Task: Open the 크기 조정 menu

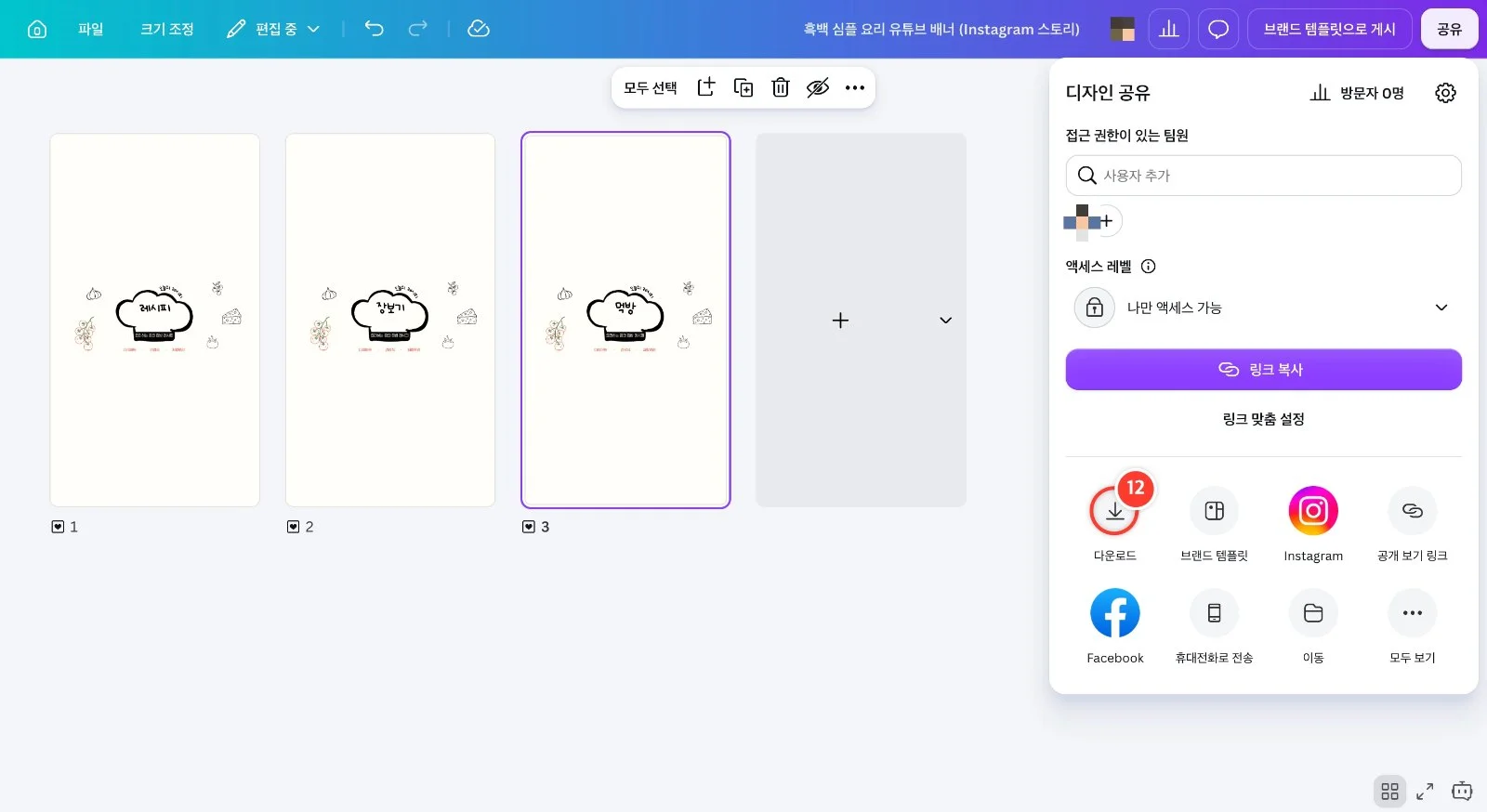Action: tap(167, 29)
